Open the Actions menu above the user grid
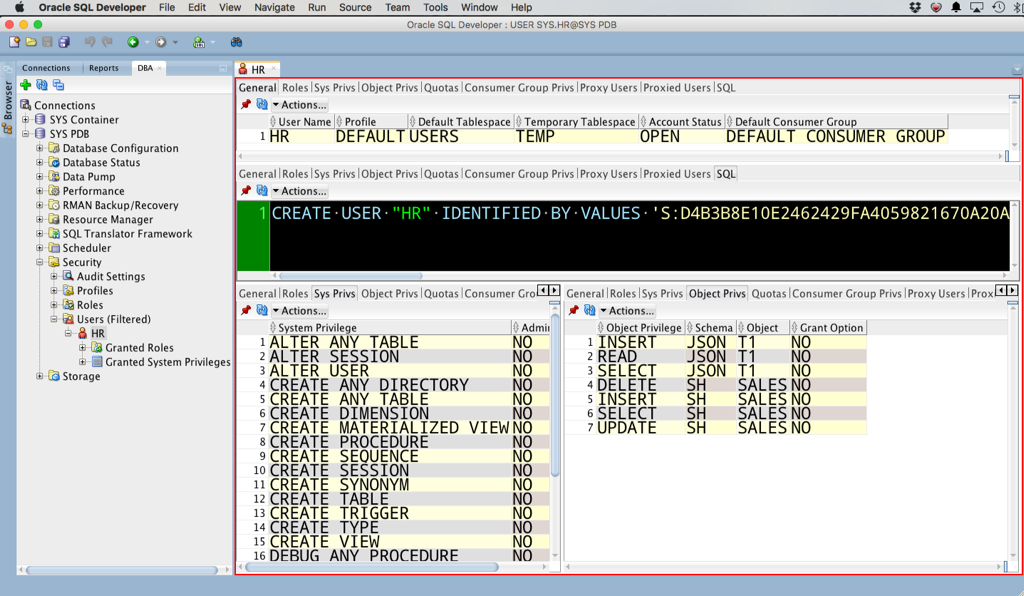 click(298, 104)
